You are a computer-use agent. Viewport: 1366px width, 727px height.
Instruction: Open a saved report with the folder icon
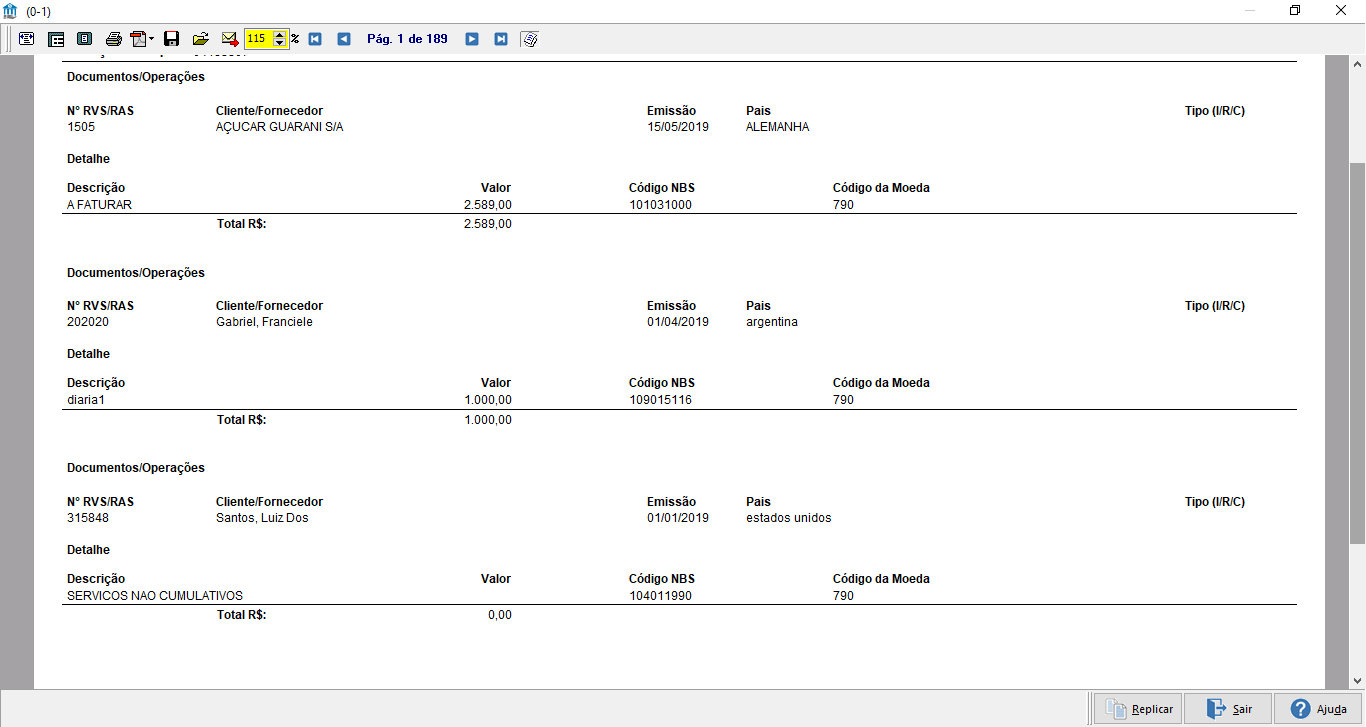200,39
